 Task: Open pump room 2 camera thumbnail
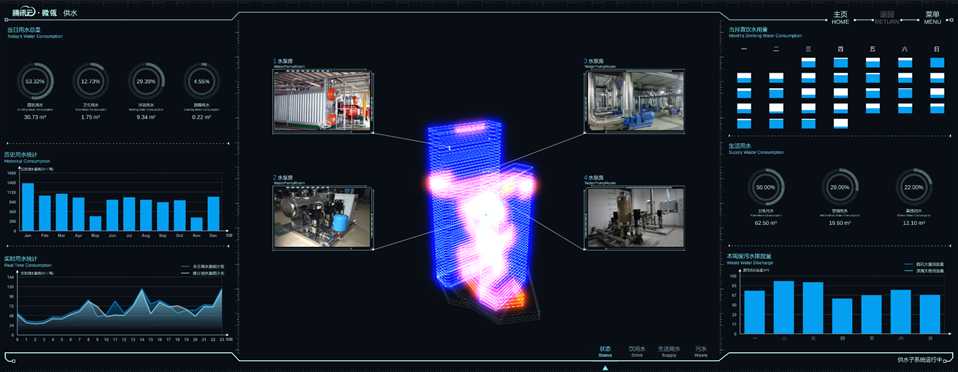coord(322,217)
